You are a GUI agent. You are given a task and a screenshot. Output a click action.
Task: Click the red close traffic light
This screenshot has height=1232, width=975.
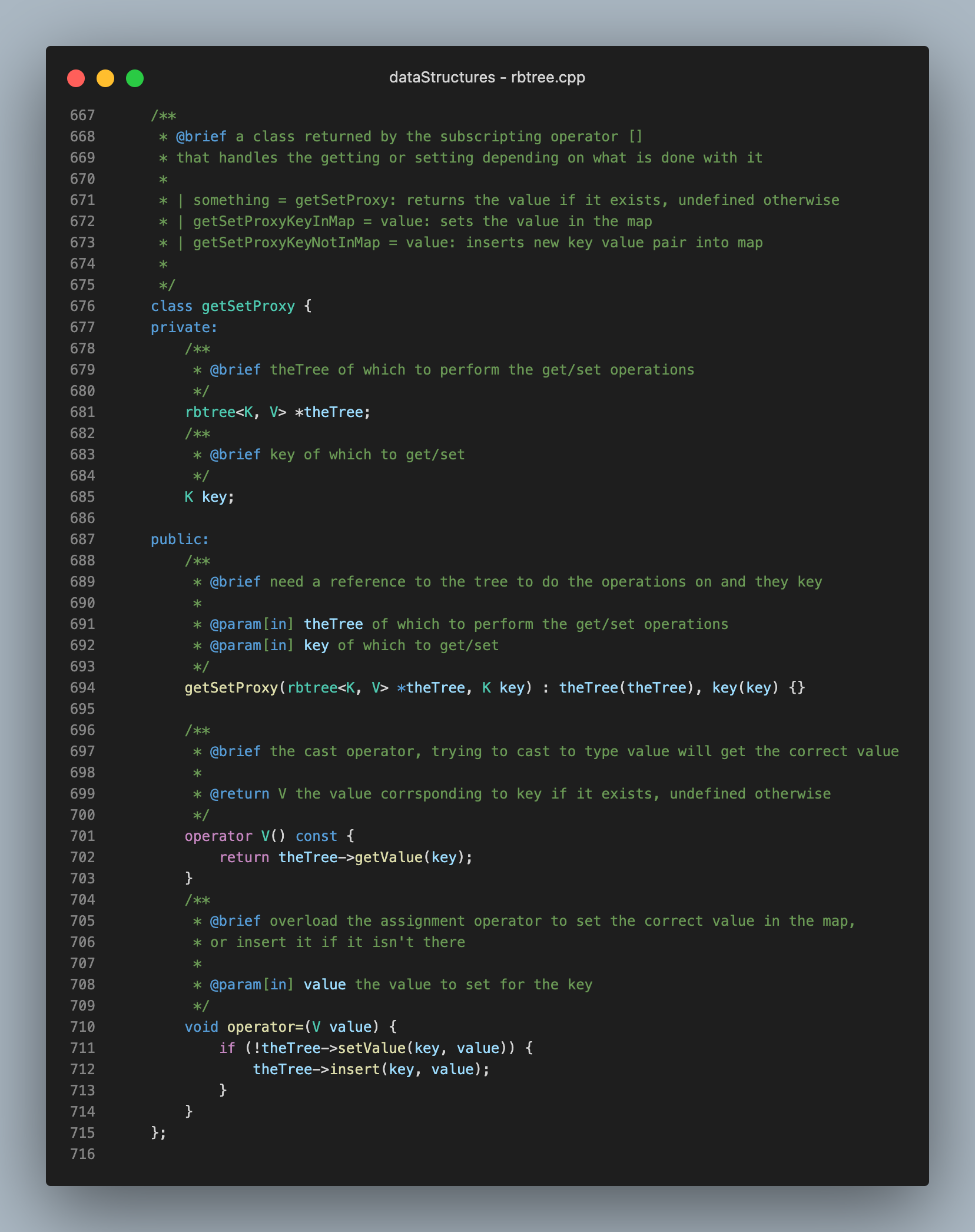click(x=76, y=77)
